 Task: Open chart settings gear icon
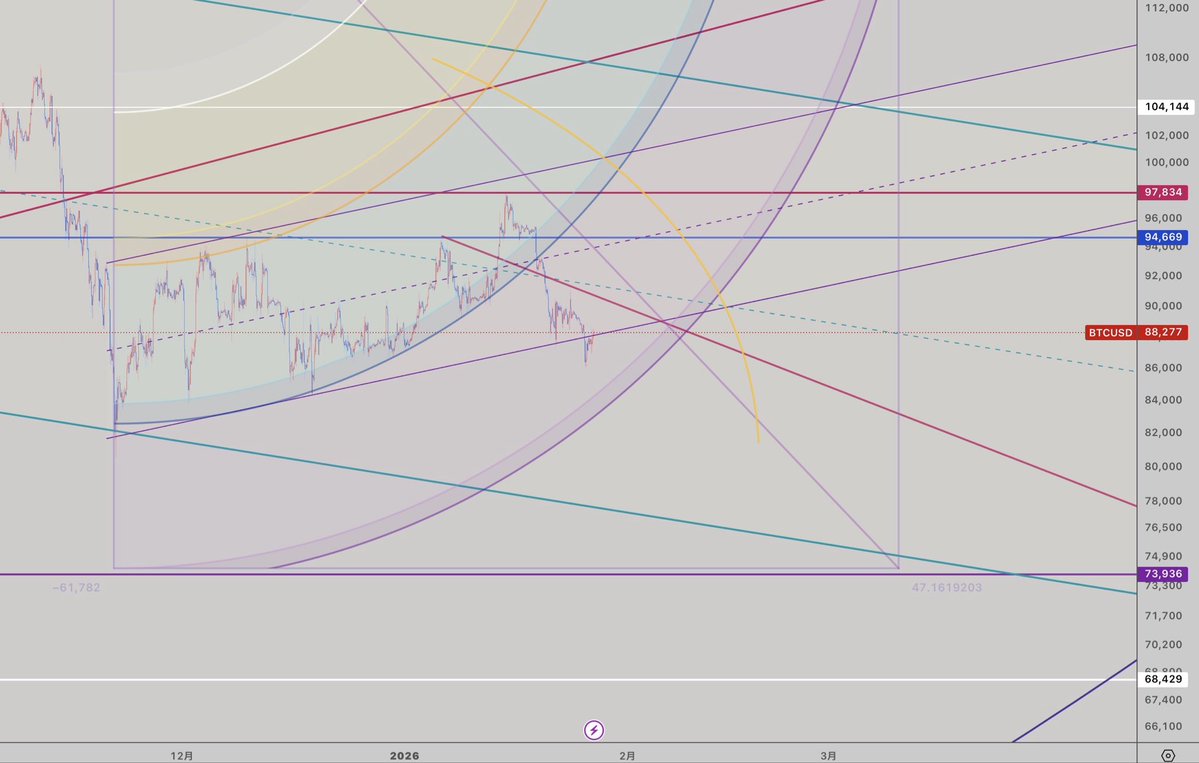pos(1168,755)
